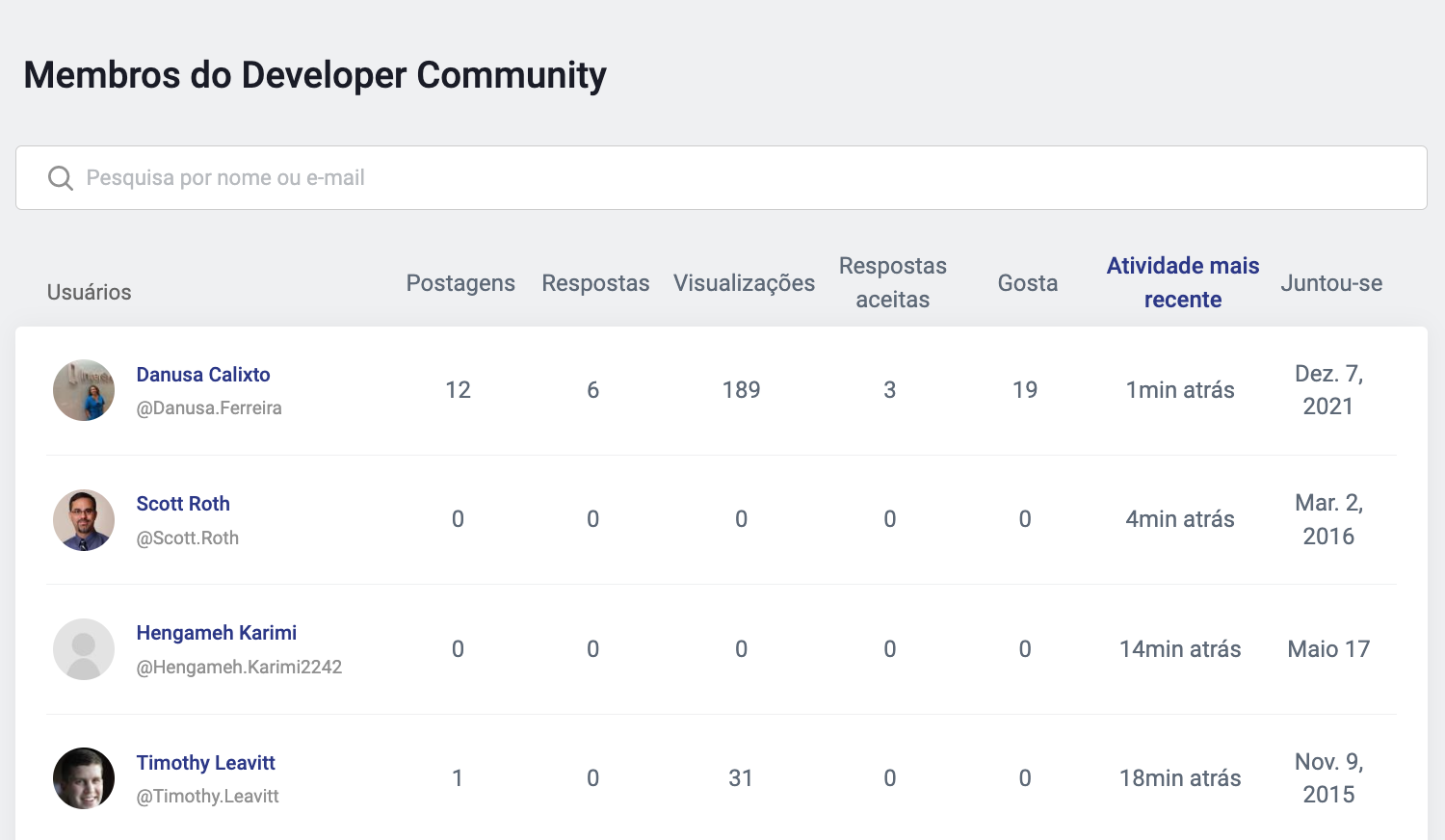Viewport: 1445px width, 840px height.
Task: Click the search magnifier icon
Action: [x=61, y=178]
